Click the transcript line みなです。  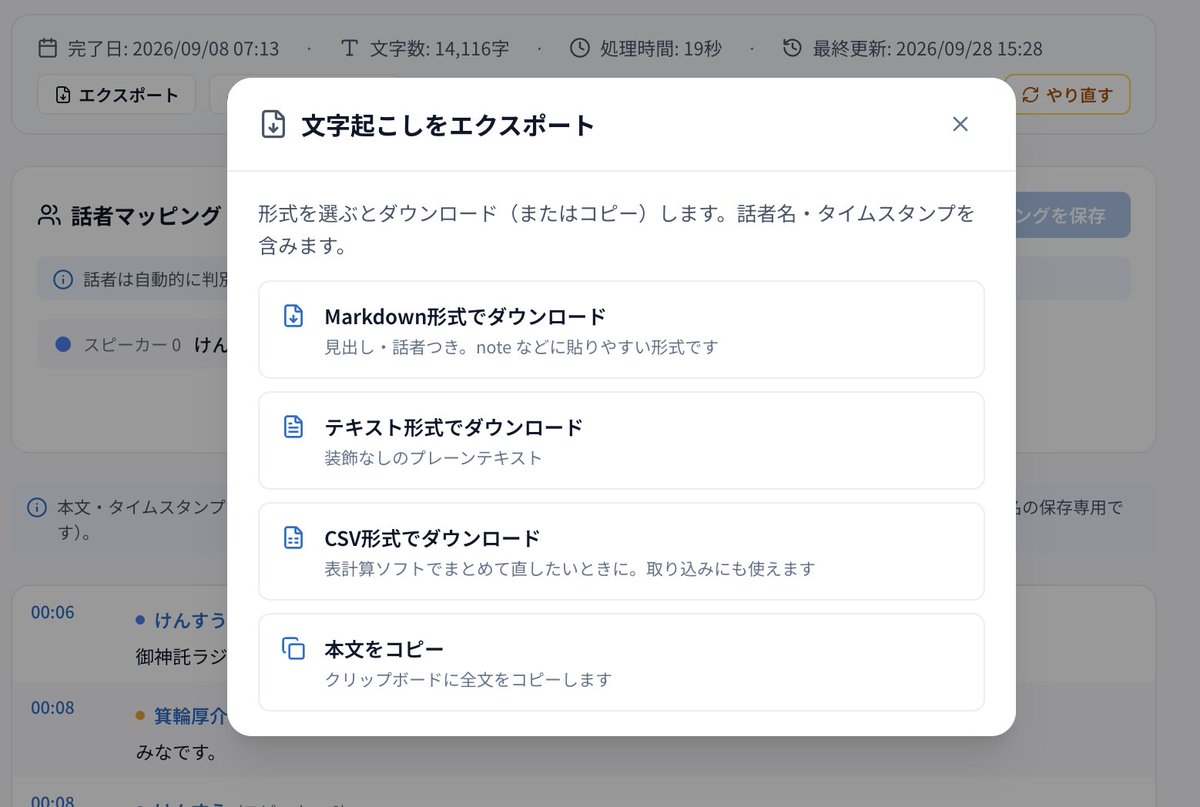pyautogui.click(x=176, y=751)
